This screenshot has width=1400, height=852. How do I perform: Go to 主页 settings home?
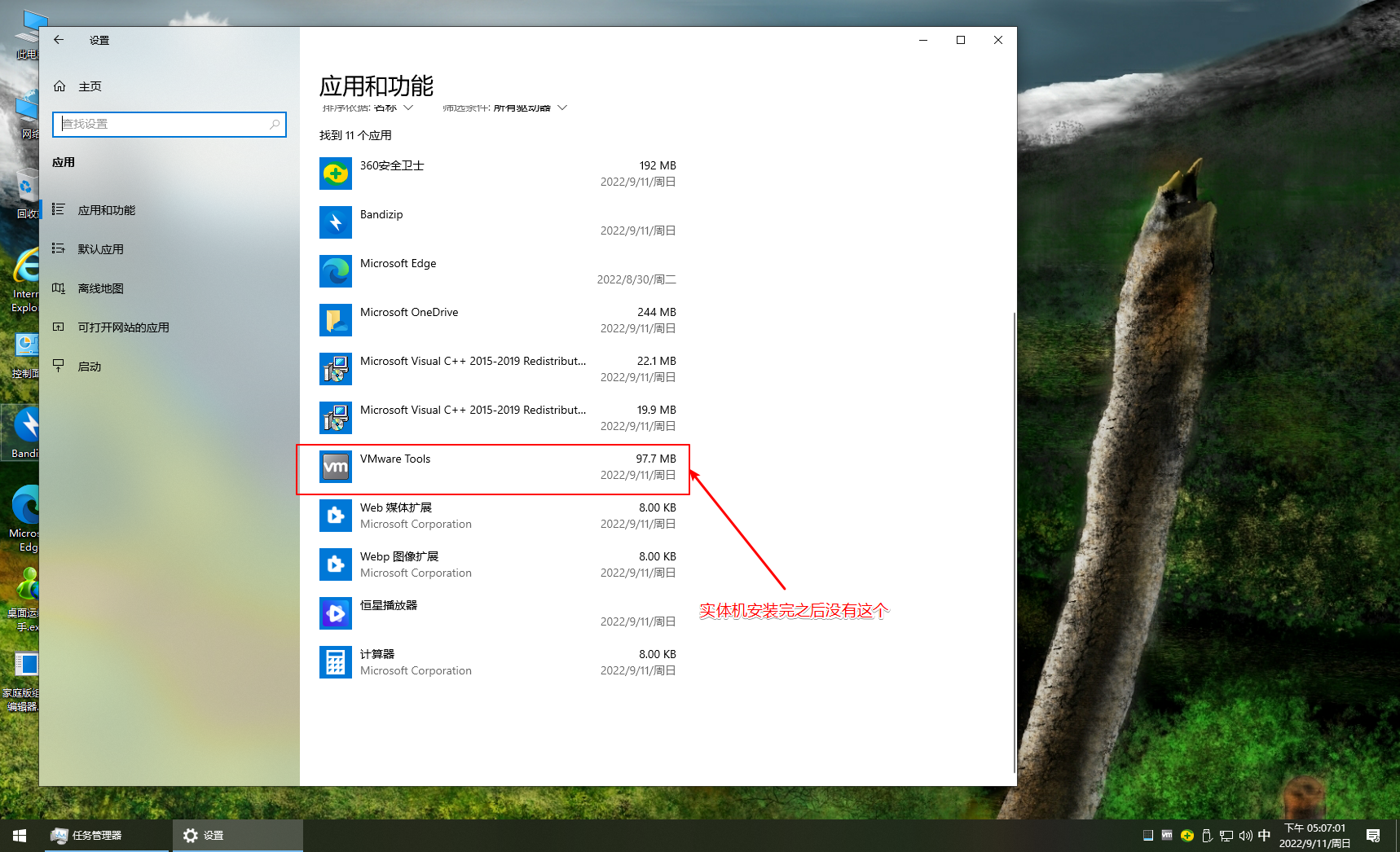coord(90,86)
